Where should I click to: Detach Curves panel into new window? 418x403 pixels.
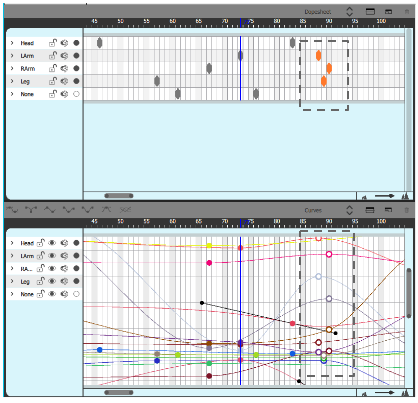click(x=388, y=210)
